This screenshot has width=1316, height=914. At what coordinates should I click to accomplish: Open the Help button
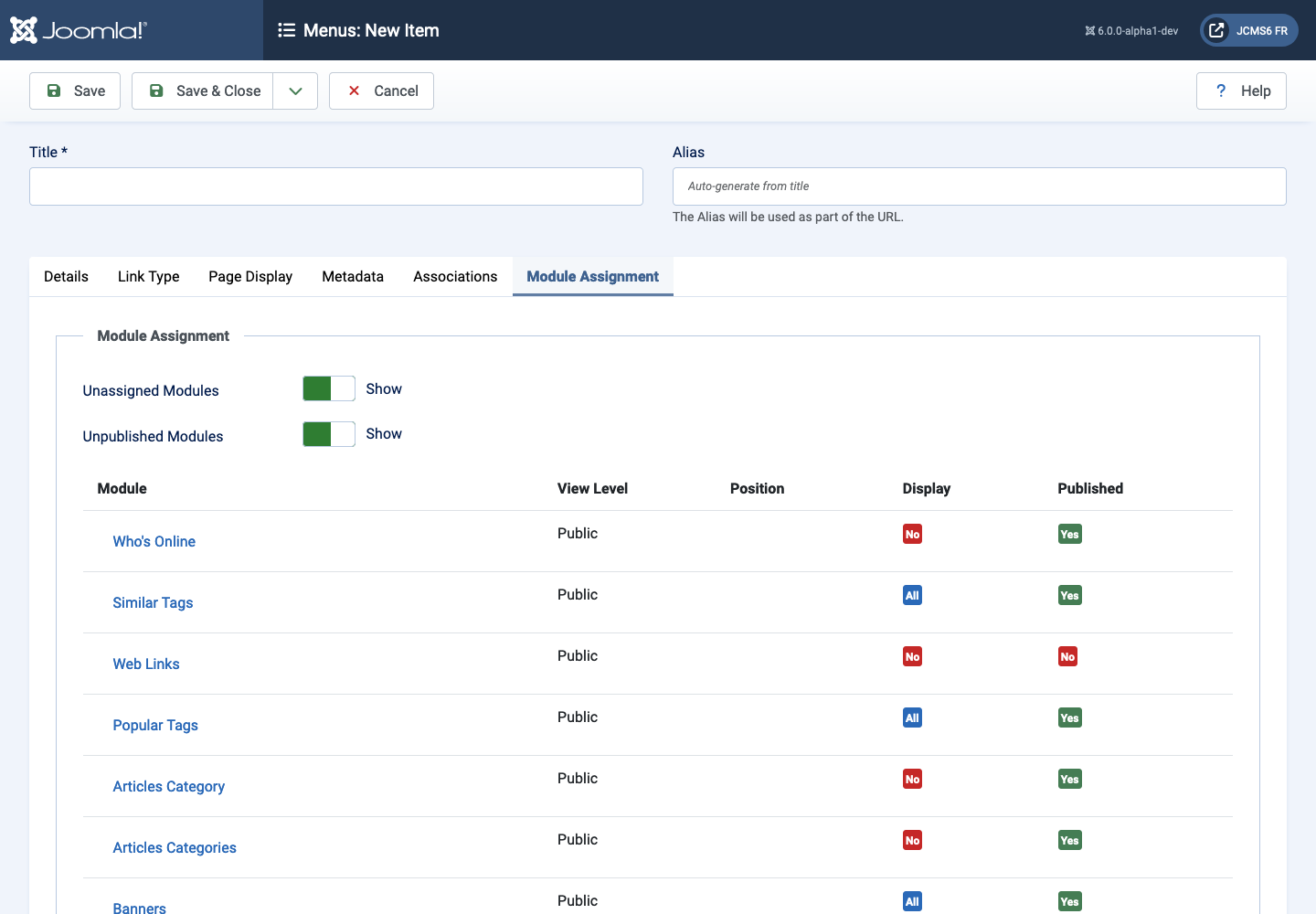pyautogui.click(x=1241, y=91)
